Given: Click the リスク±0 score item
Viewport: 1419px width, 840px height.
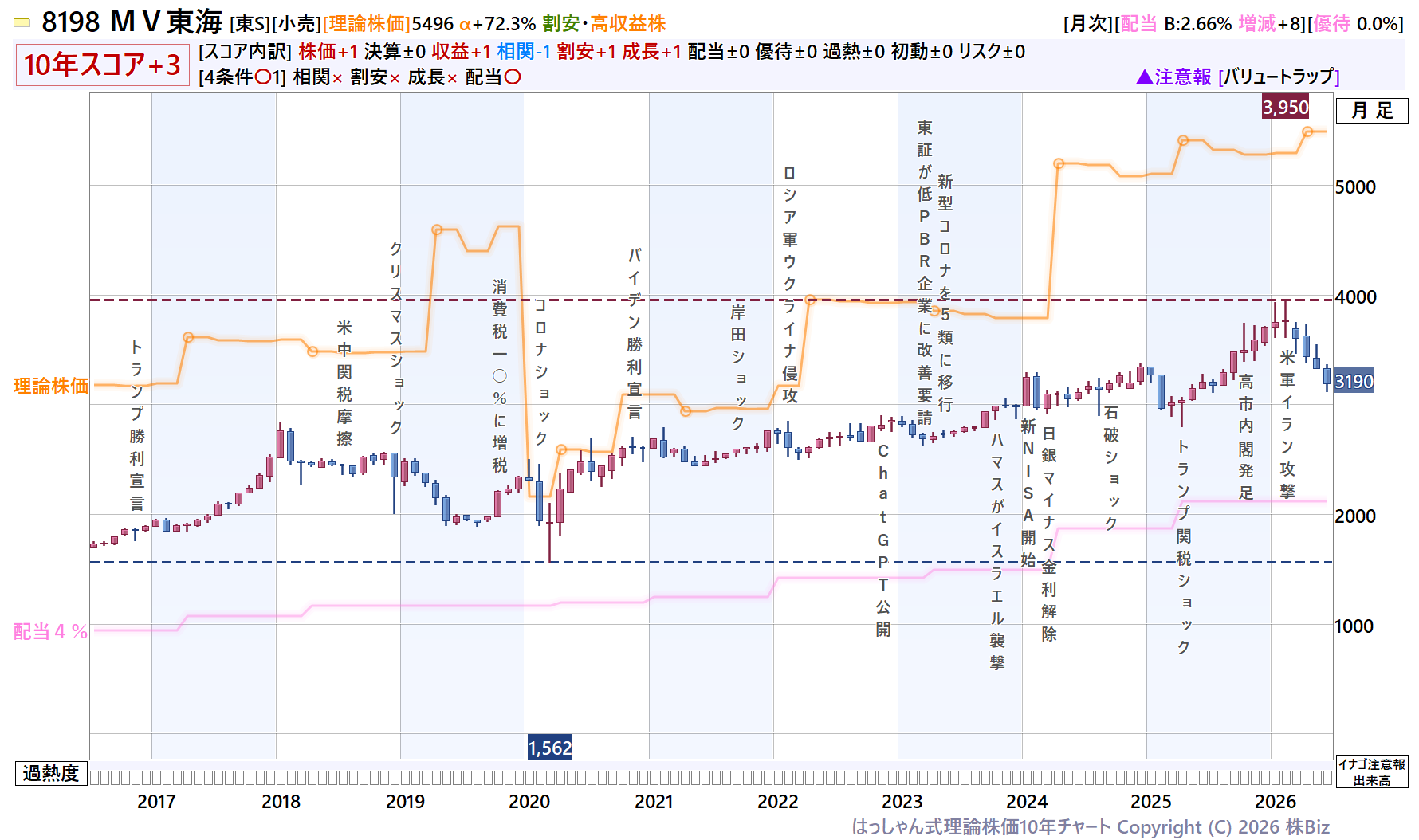Looking at the screenshot, I should coord(992,51).
